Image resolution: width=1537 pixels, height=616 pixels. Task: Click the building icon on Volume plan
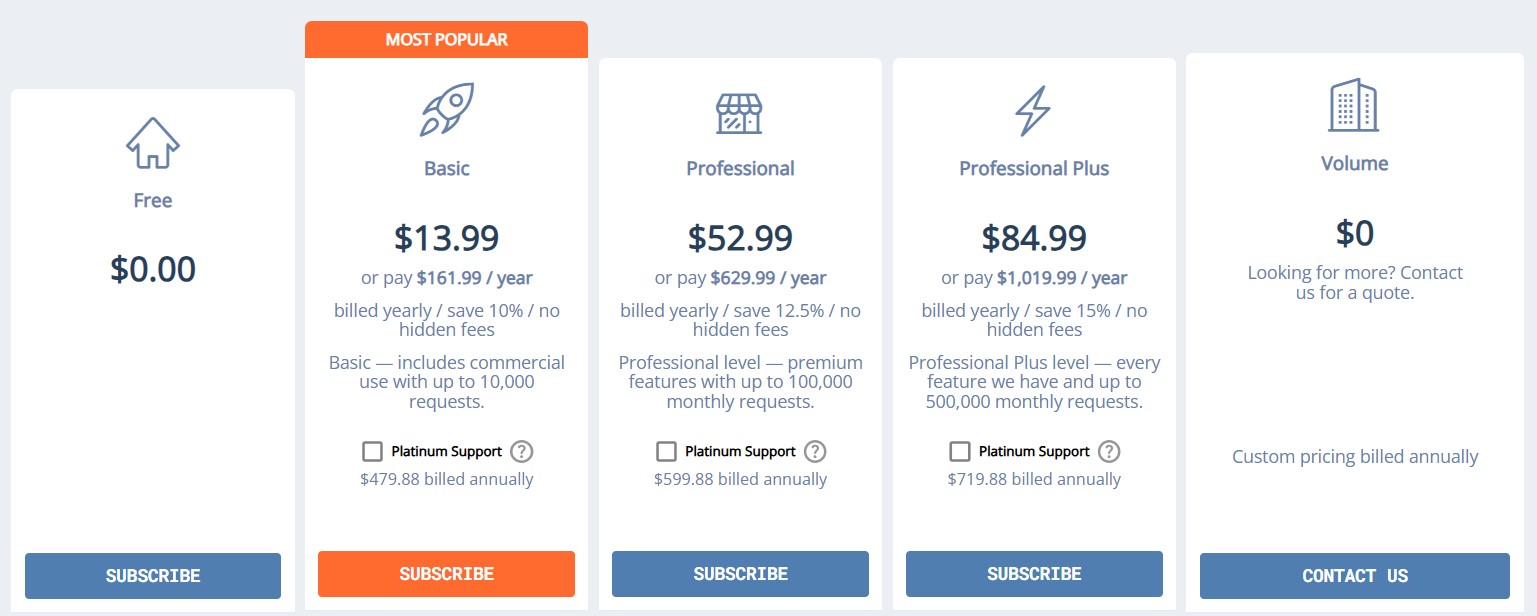(1353, 105)
